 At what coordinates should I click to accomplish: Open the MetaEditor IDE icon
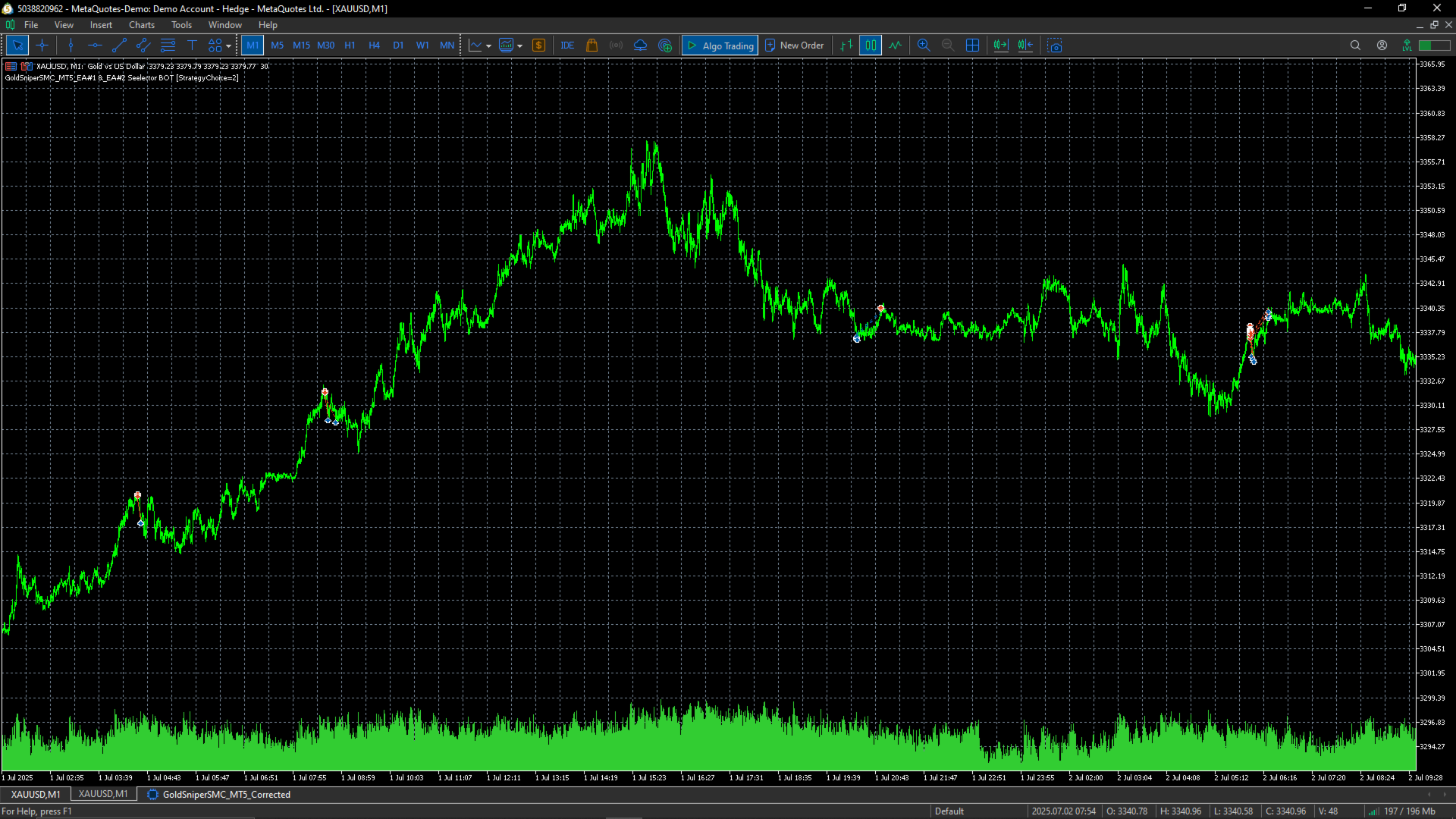tap(567, 45)
